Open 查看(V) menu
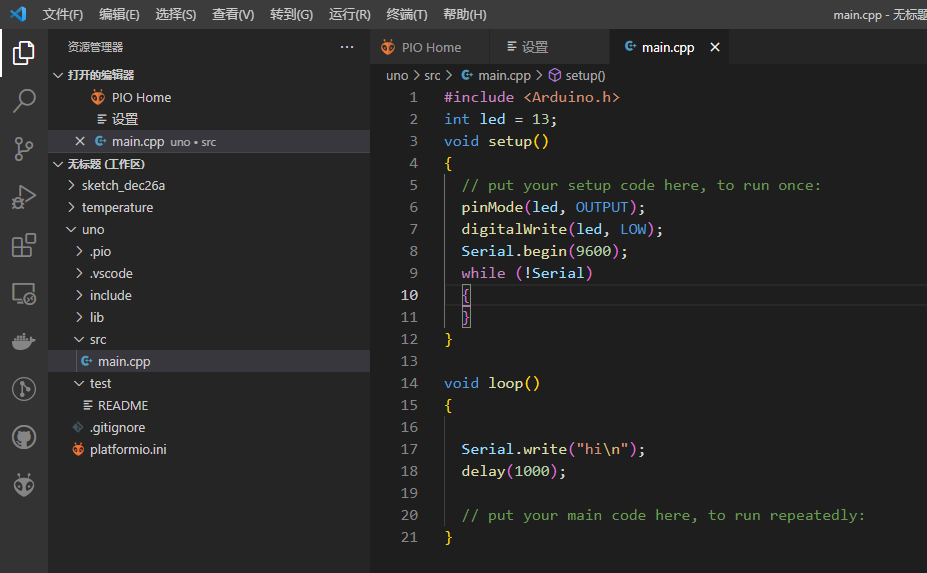The width and height of the screenshot is (927, 573). click(x=233, y=14)
